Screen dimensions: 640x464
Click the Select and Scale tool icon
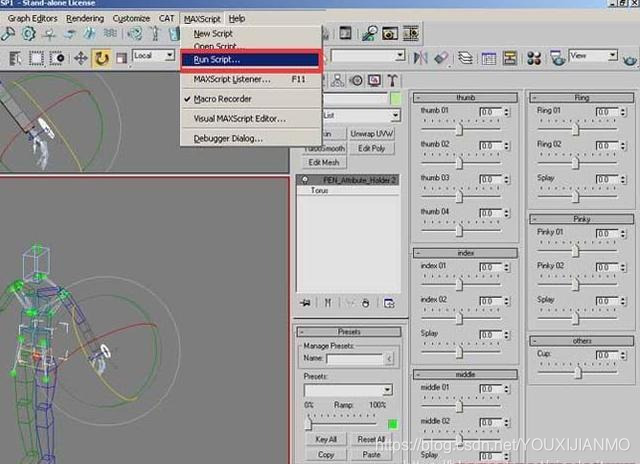[121, 58]
